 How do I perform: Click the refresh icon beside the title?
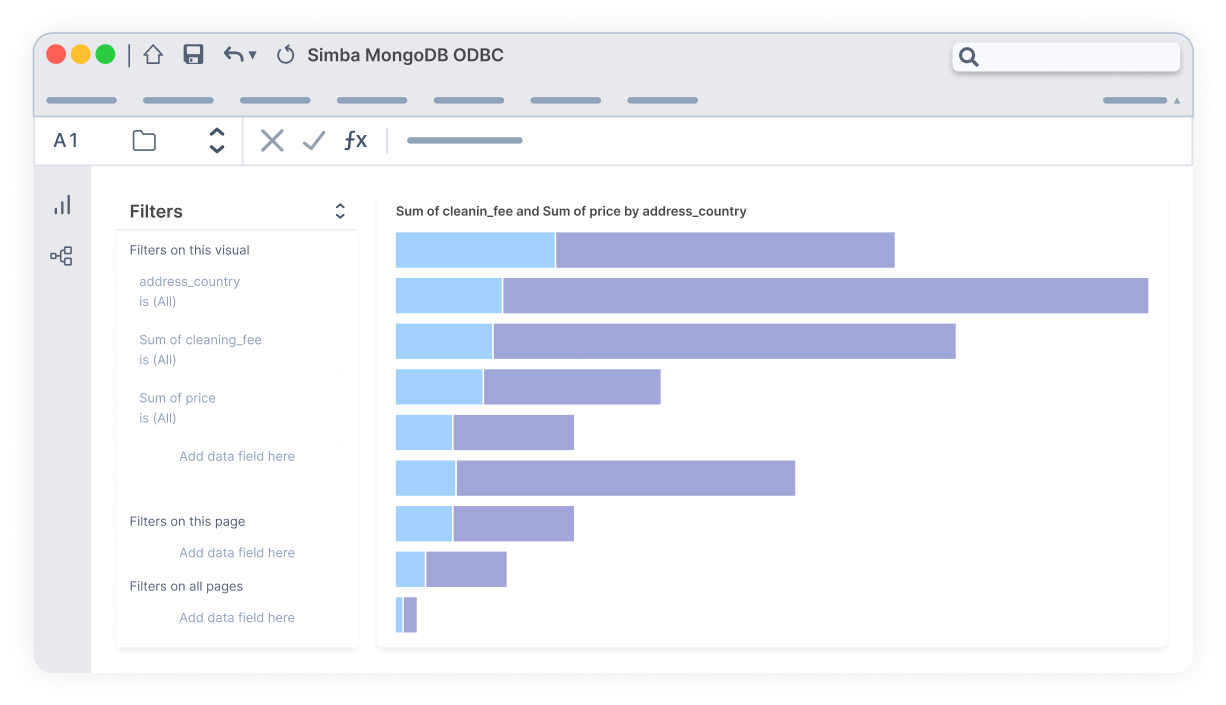[286, 55]
